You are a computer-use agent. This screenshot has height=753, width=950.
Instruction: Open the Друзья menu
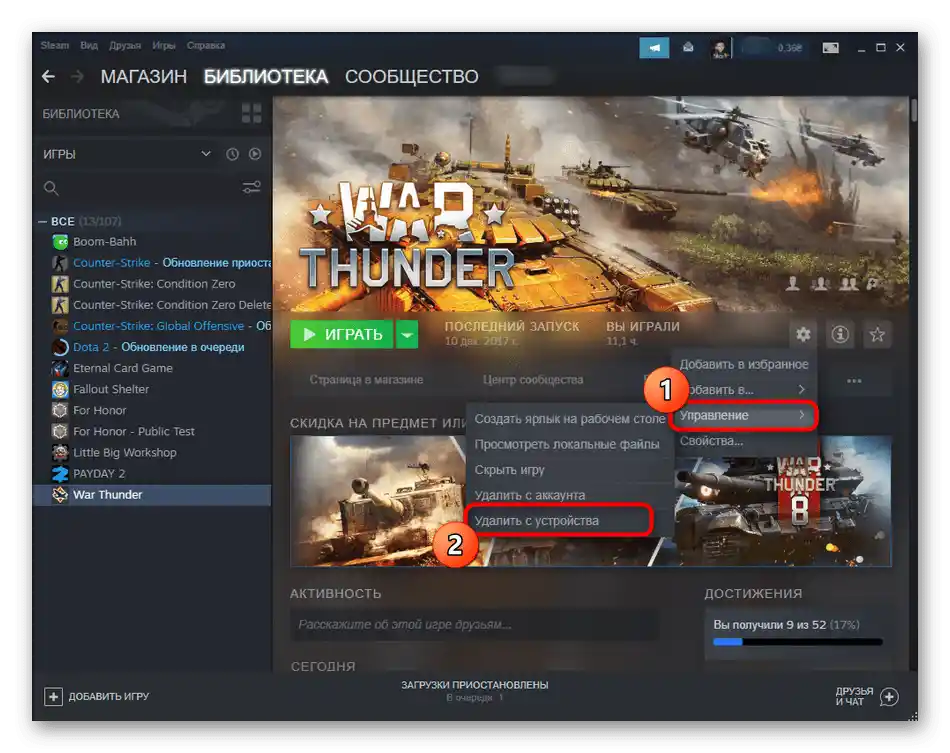coord(125,45)
